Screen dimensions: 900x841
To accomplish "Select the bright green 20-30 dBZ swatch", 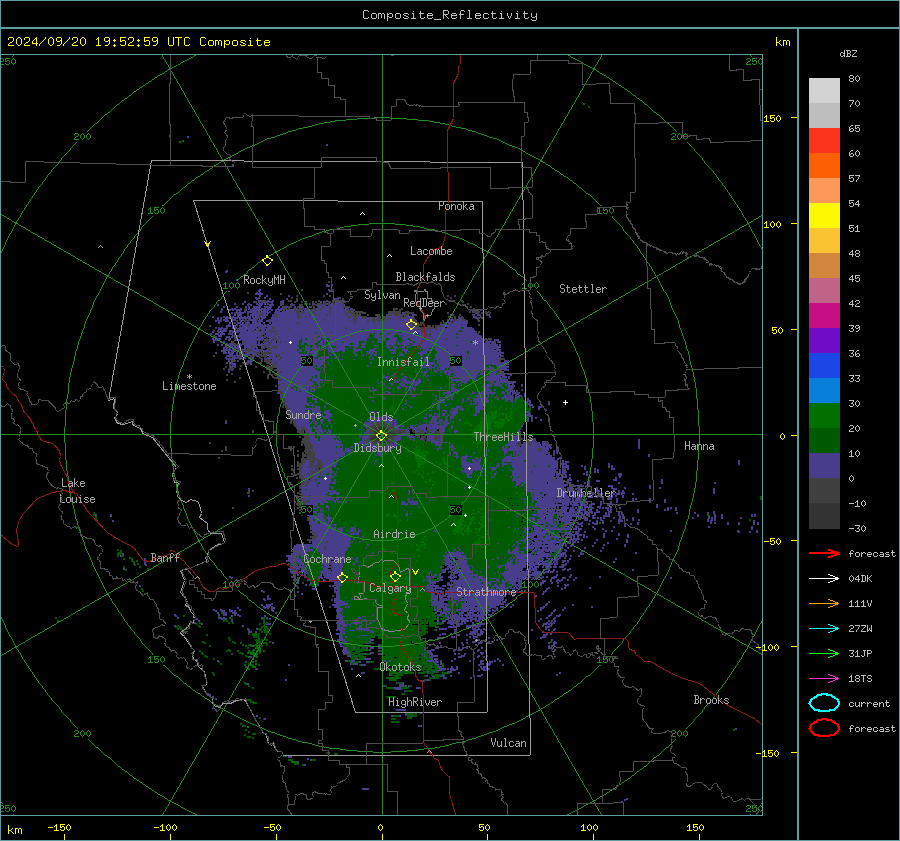I will 824,415.
